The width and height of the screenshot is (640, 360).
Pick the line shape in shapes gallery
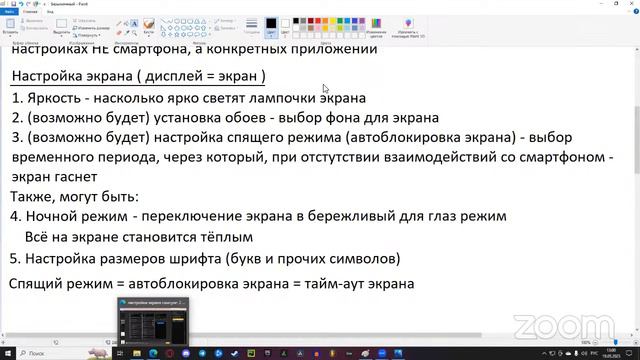pyautogui.click(x=163, y=20)
